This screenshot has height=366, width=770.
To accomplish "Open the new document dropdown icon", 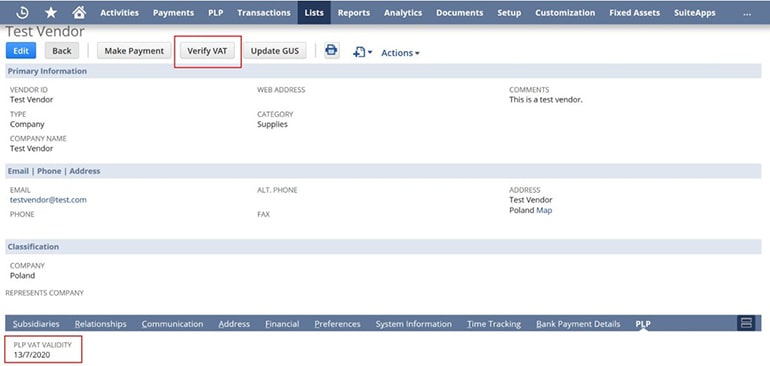I will (x=362, y=52).
